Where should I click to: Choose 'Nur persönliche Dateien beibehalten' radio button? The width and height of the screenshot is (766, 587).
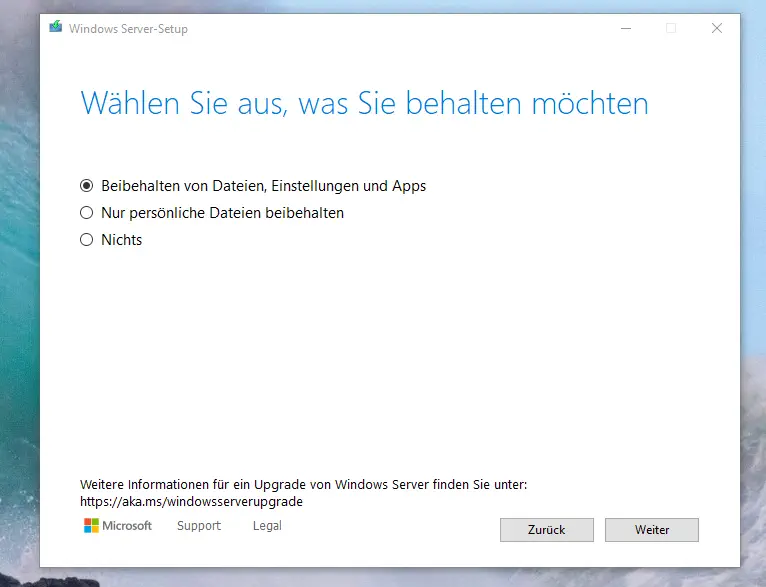(86, 213)
